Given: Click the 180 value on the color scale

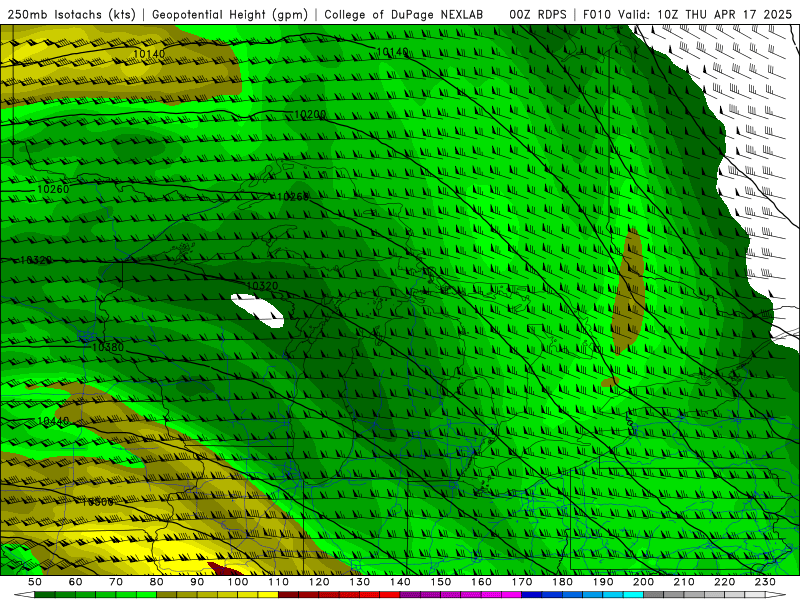Looking at the screenshot, I should (x=562, y=582).
